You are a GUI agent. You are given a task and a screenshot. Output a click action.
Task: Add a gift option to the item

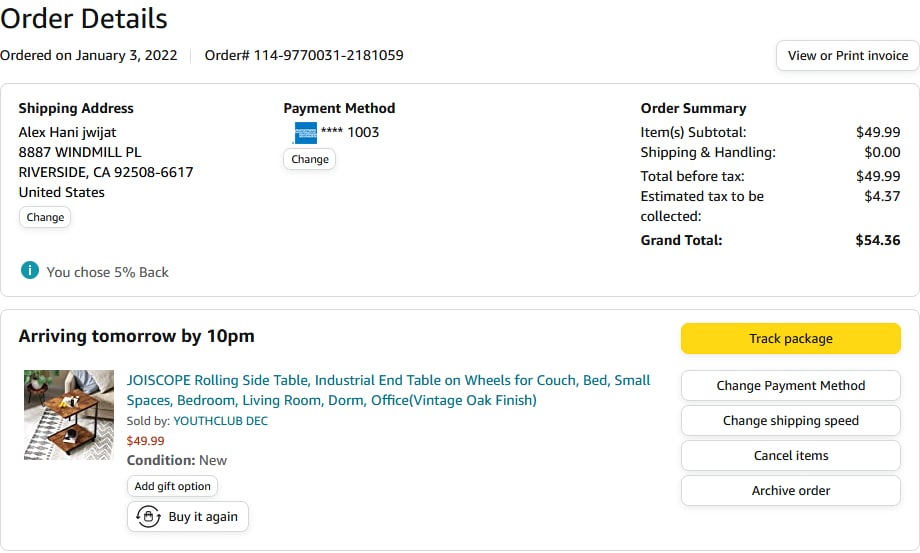click(172, 486)
